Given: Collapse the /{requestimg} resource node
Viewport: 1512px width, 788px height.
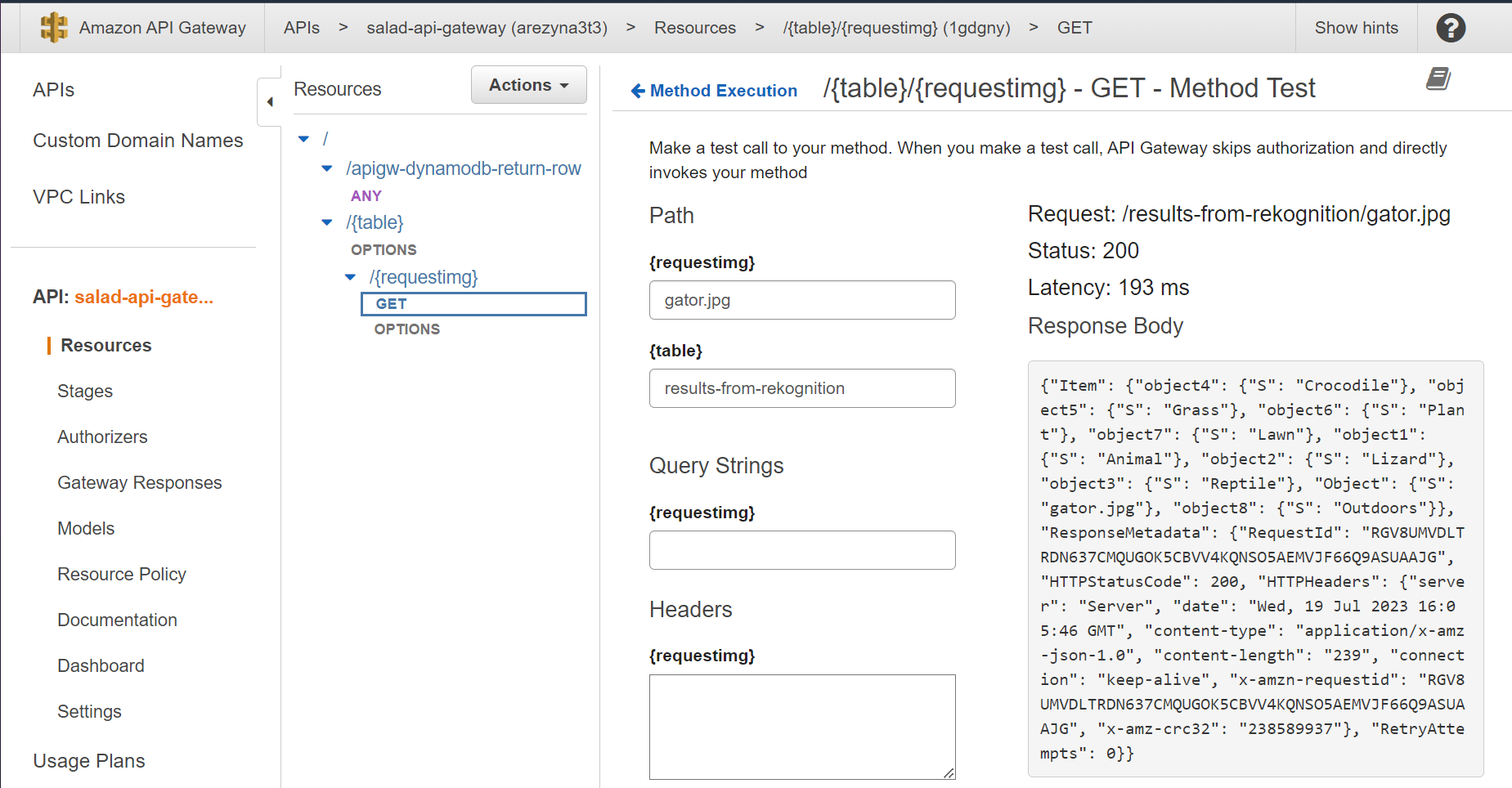Looking at the screenshot, I should (350, 278).
